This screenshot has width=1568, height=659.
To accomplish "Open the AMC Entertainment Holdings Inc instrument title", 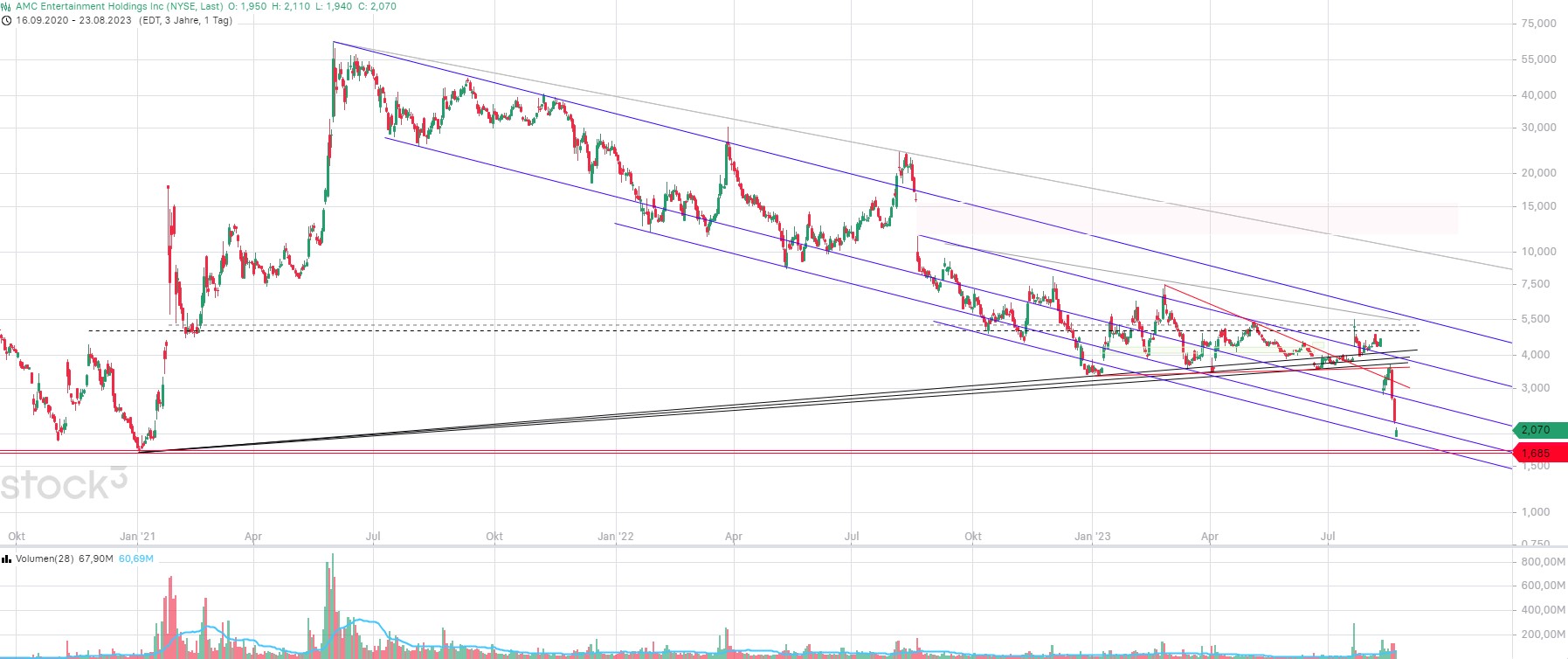I will [119, 6].
